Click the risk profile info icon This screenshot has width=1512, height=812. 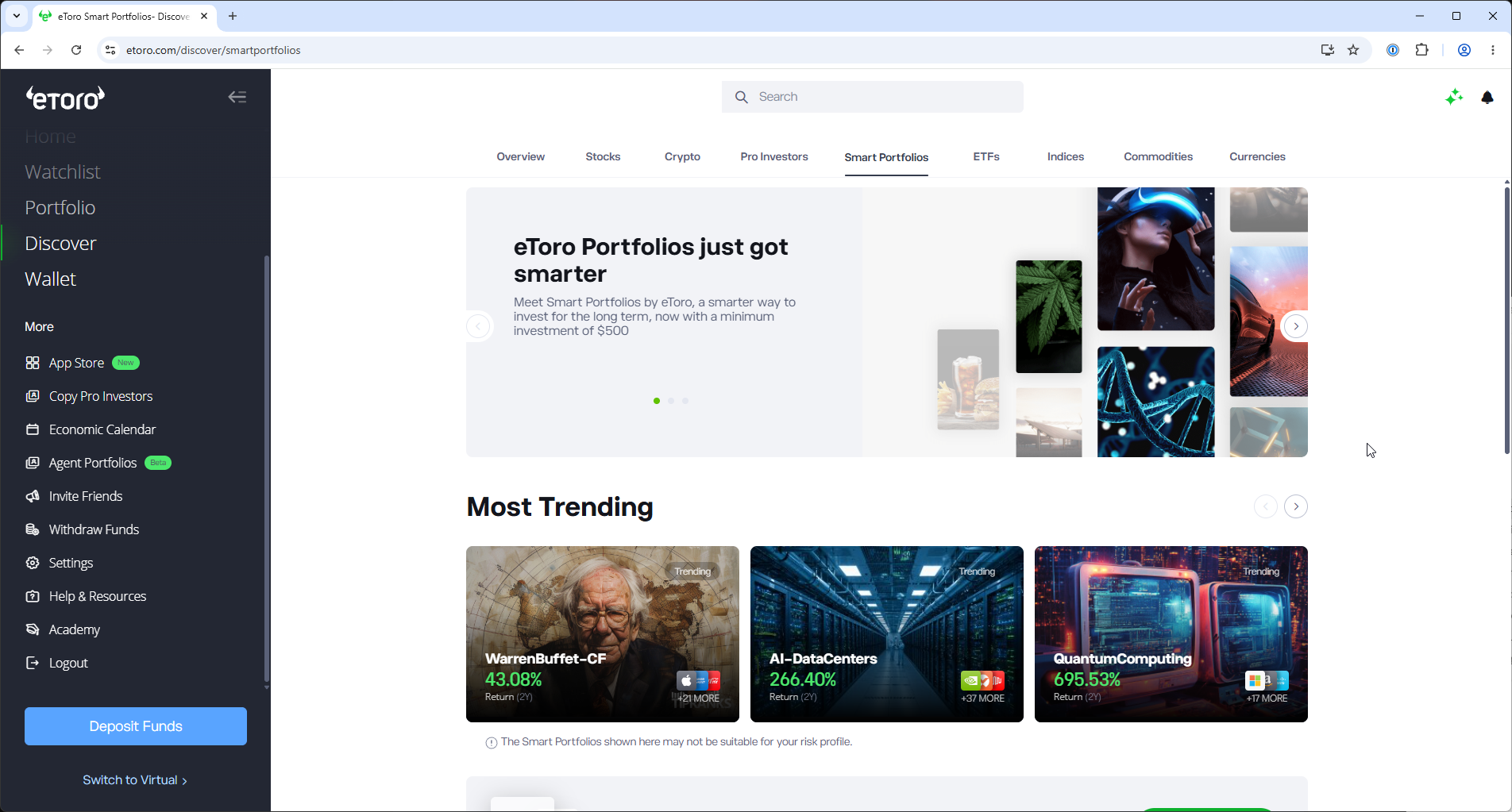pos(492,743)
